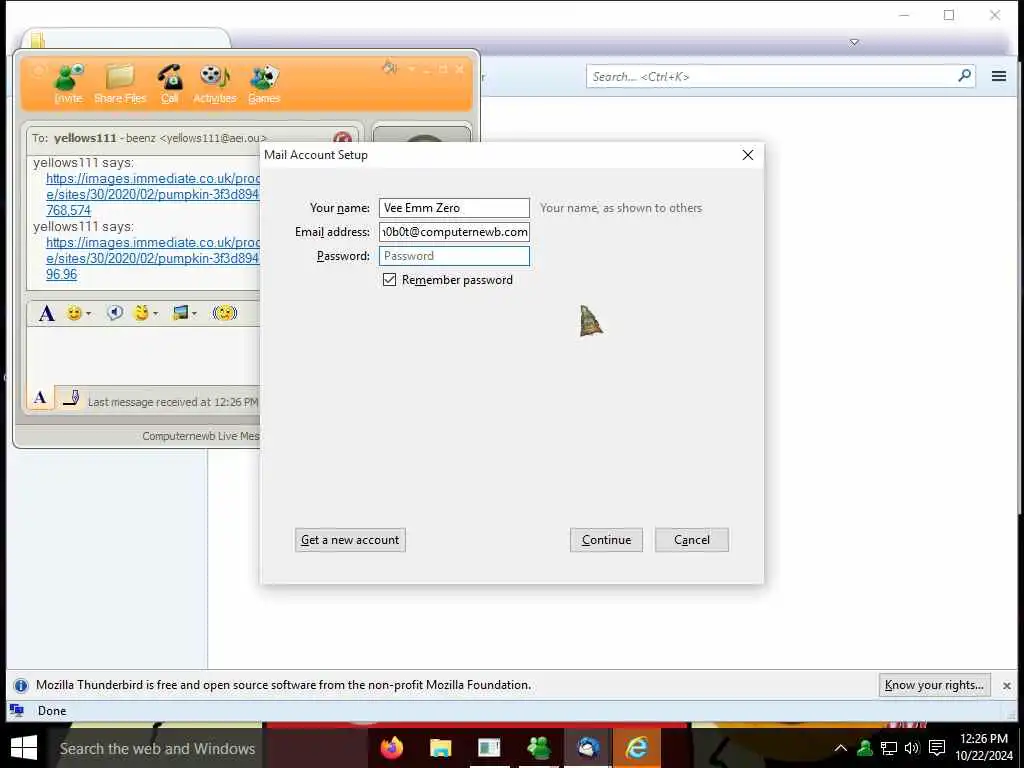Click the red block-contact icon beside the yellows111 header

click(342, 138)
